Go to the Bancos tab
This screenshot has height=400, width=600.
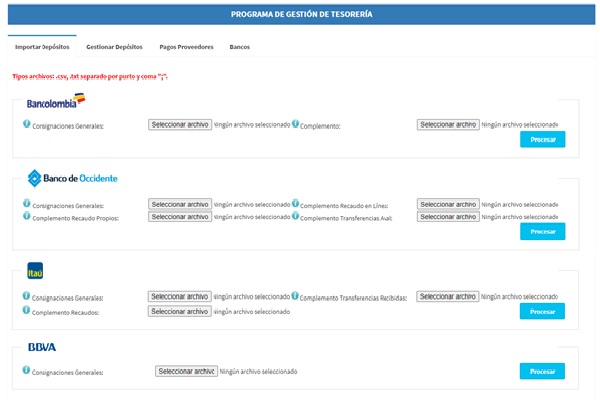pyautogui.click(x=240, y=47)
